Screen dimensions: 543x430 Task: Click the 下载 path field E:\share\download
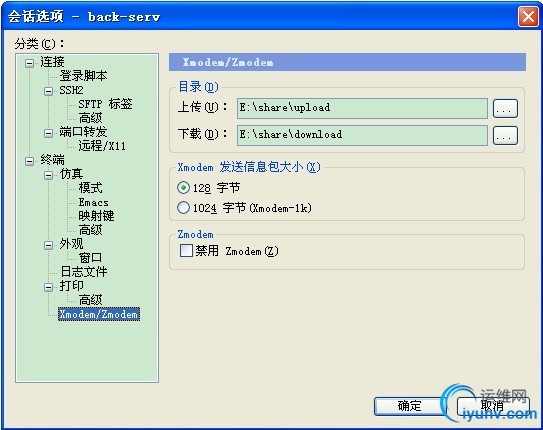362,135
